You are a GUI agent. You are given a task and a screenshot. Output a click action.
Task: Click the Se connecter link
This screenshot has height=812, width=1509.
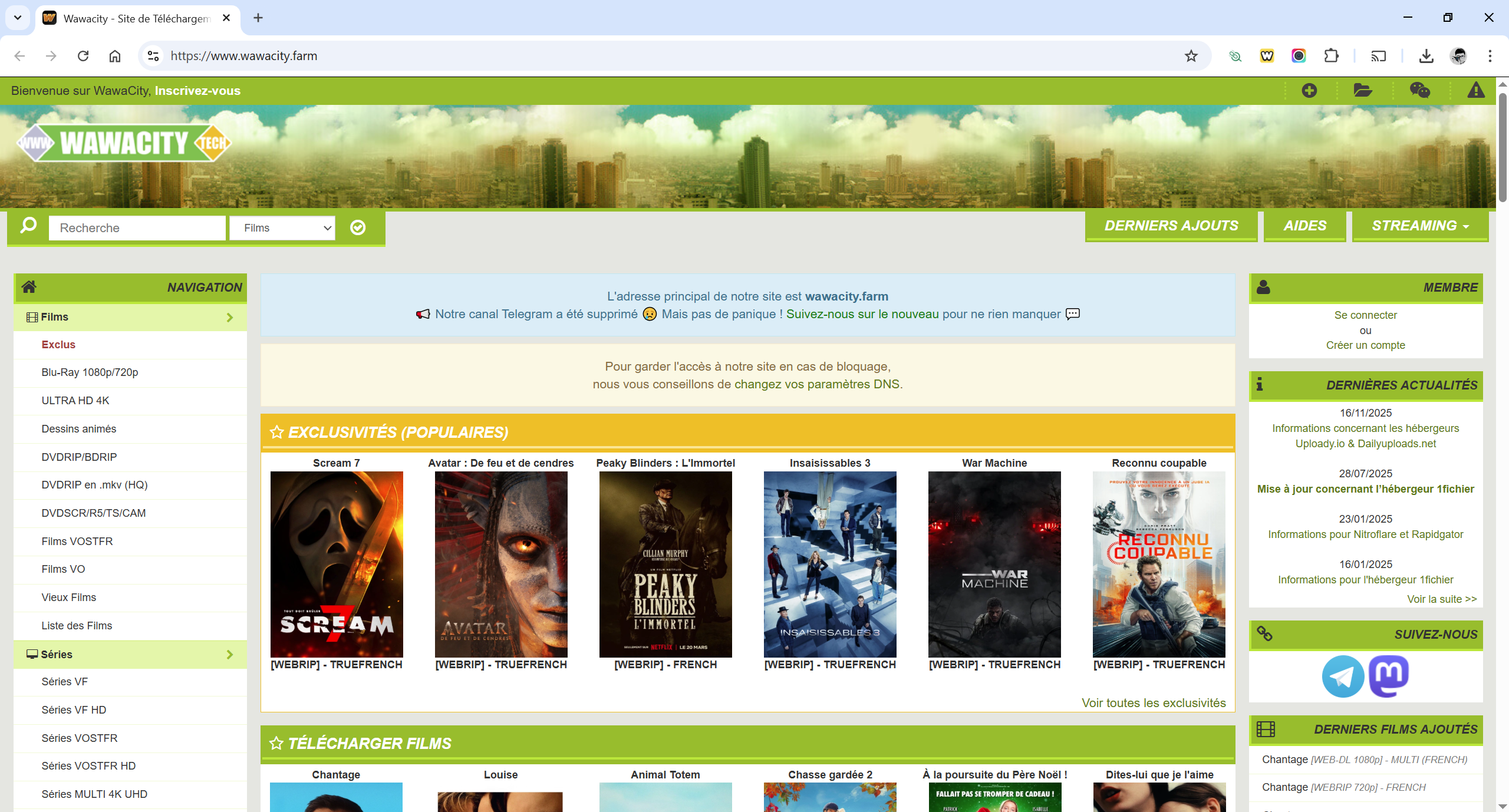(1365, 315)
